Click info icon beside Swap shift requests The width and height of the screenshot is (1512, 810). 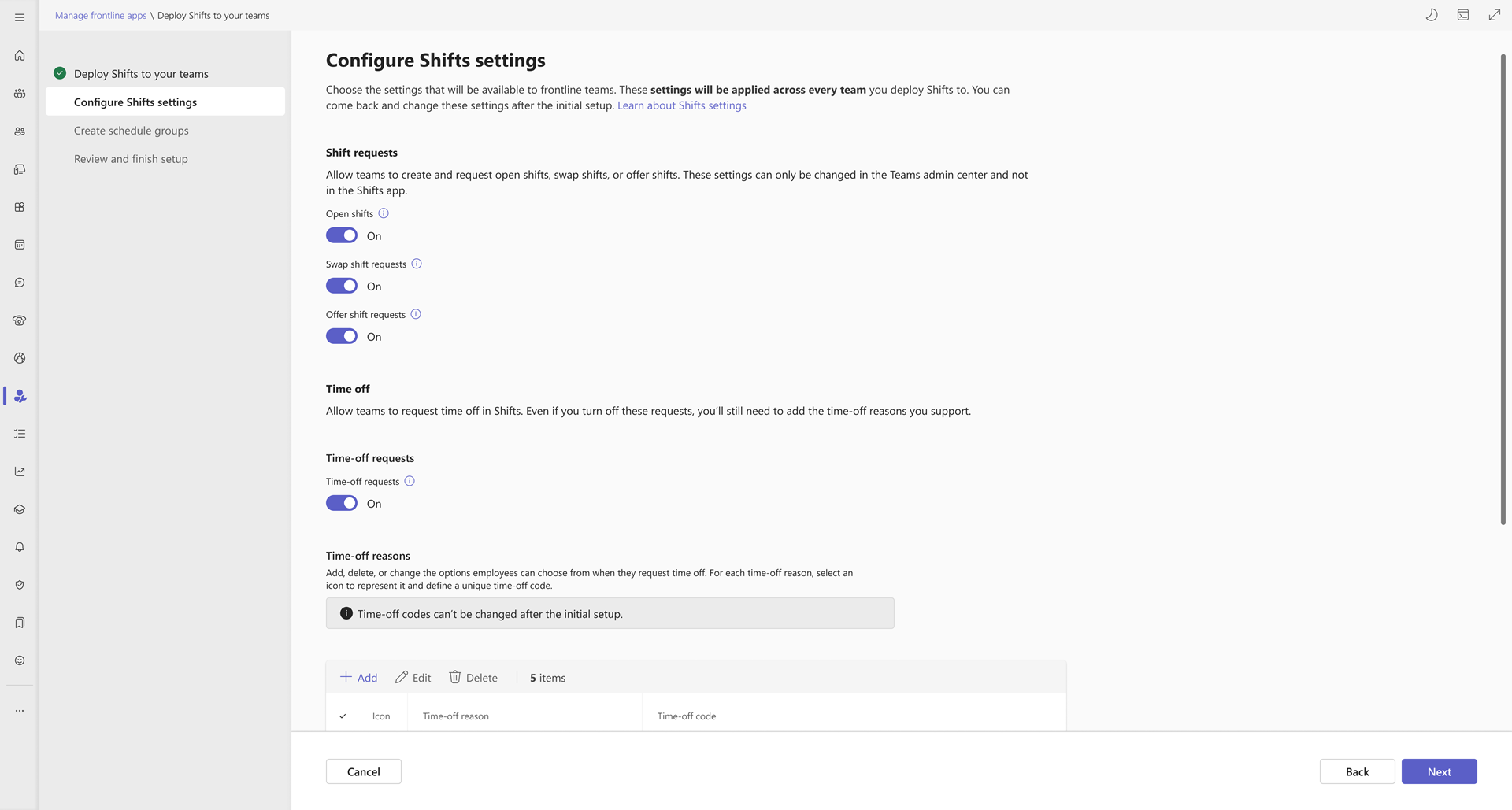click(417, 264)
